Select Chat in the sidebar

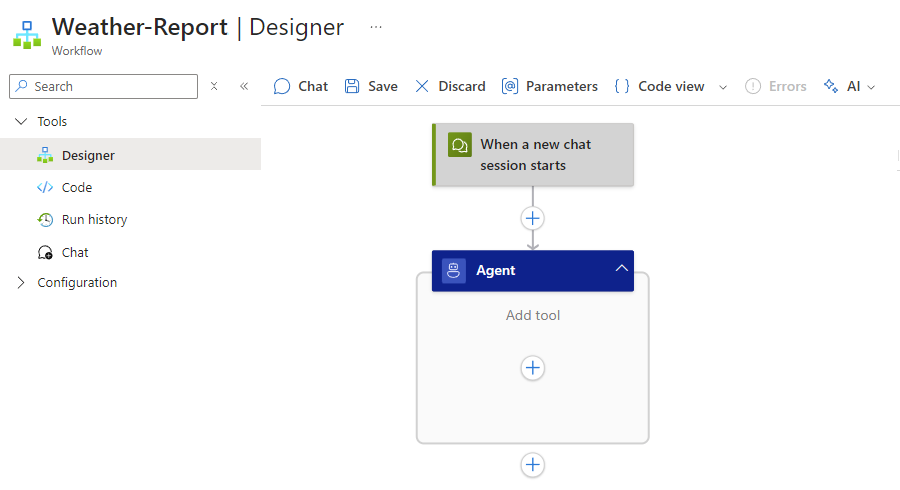point(75,253)
